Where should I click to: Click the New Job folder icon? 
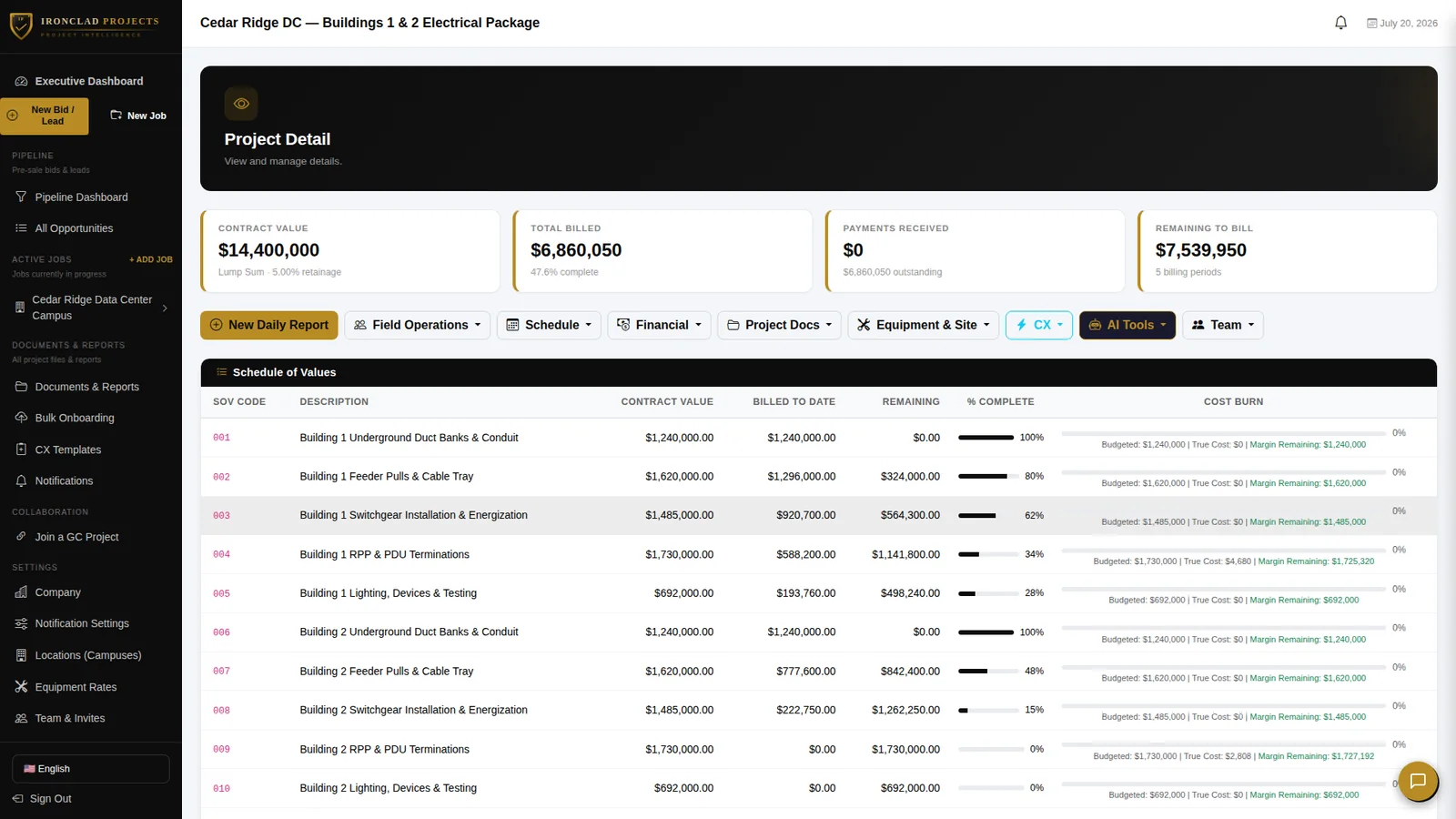coord(116,116)
